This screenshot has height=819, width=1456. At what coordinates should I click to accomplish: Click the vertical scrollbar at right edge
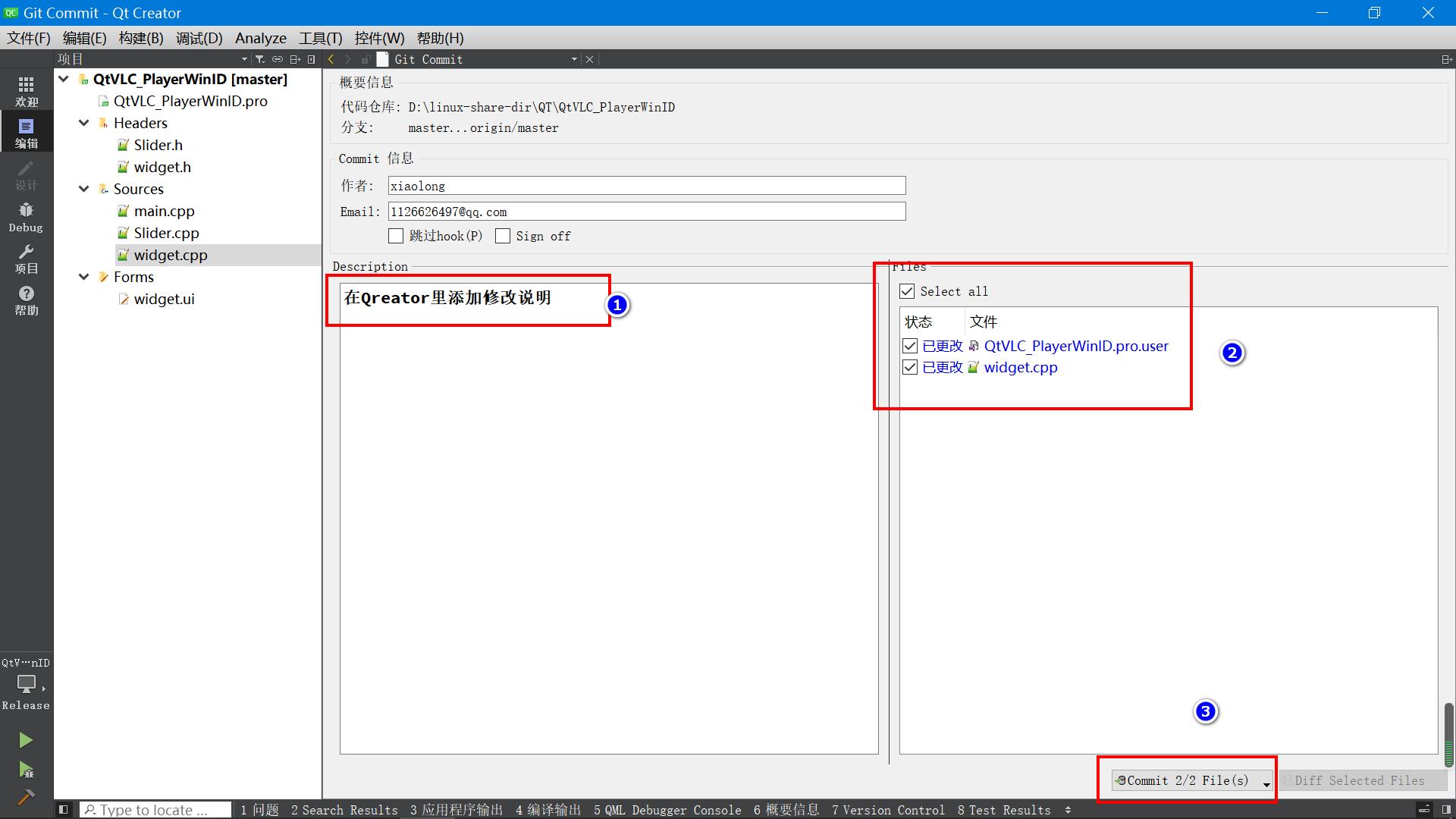coord(1448,736)
